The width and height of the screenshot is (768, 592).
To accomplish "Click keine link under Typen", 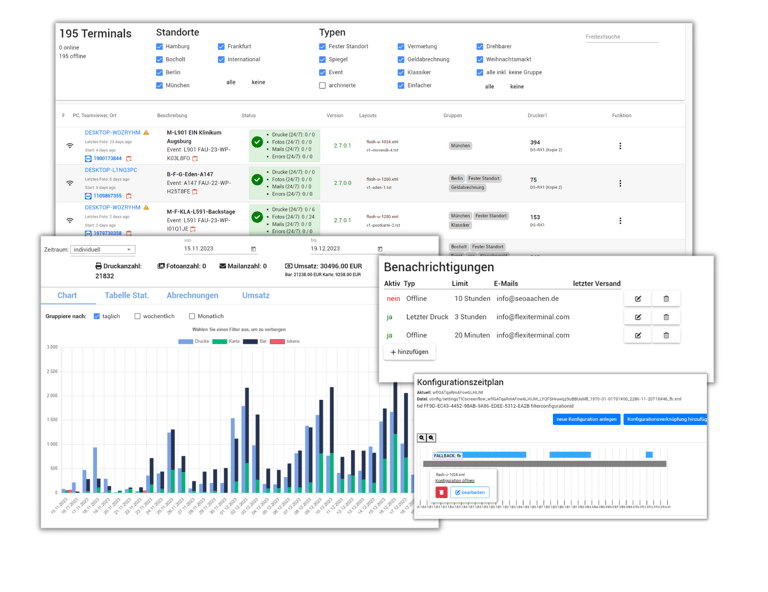I will pos(517,87).
